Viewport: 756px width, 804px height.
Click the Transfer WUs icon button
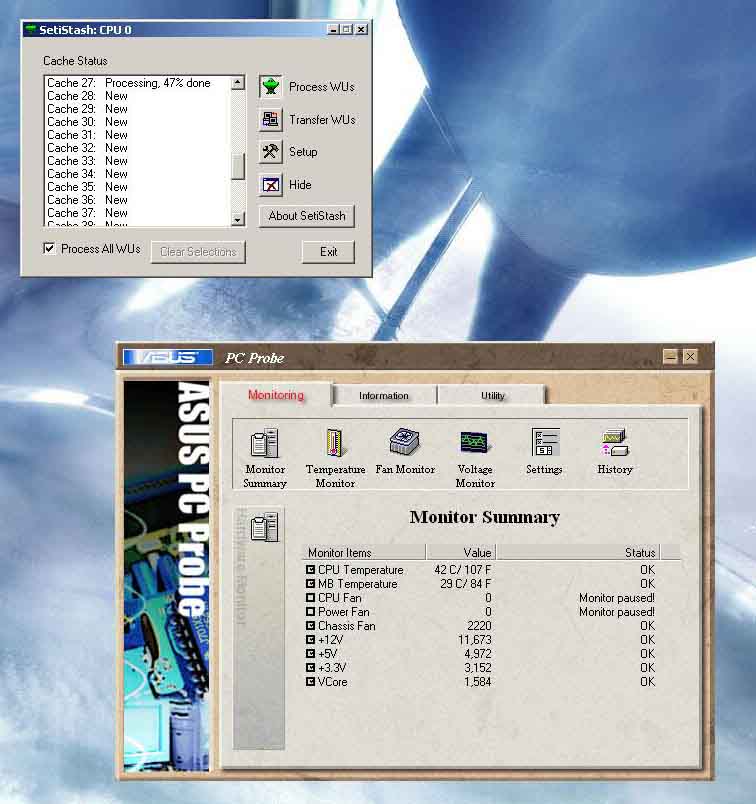270,119
